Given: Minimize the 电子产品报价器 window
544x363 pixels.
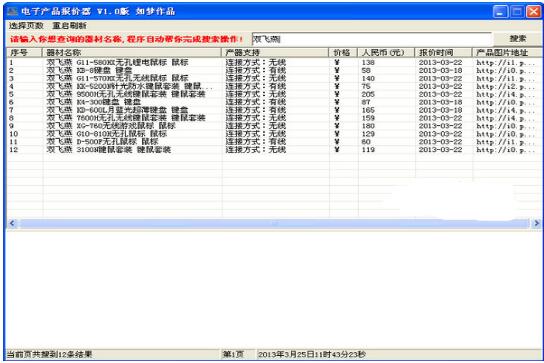Looking at the screenshot, I should (x=500, y=12).
